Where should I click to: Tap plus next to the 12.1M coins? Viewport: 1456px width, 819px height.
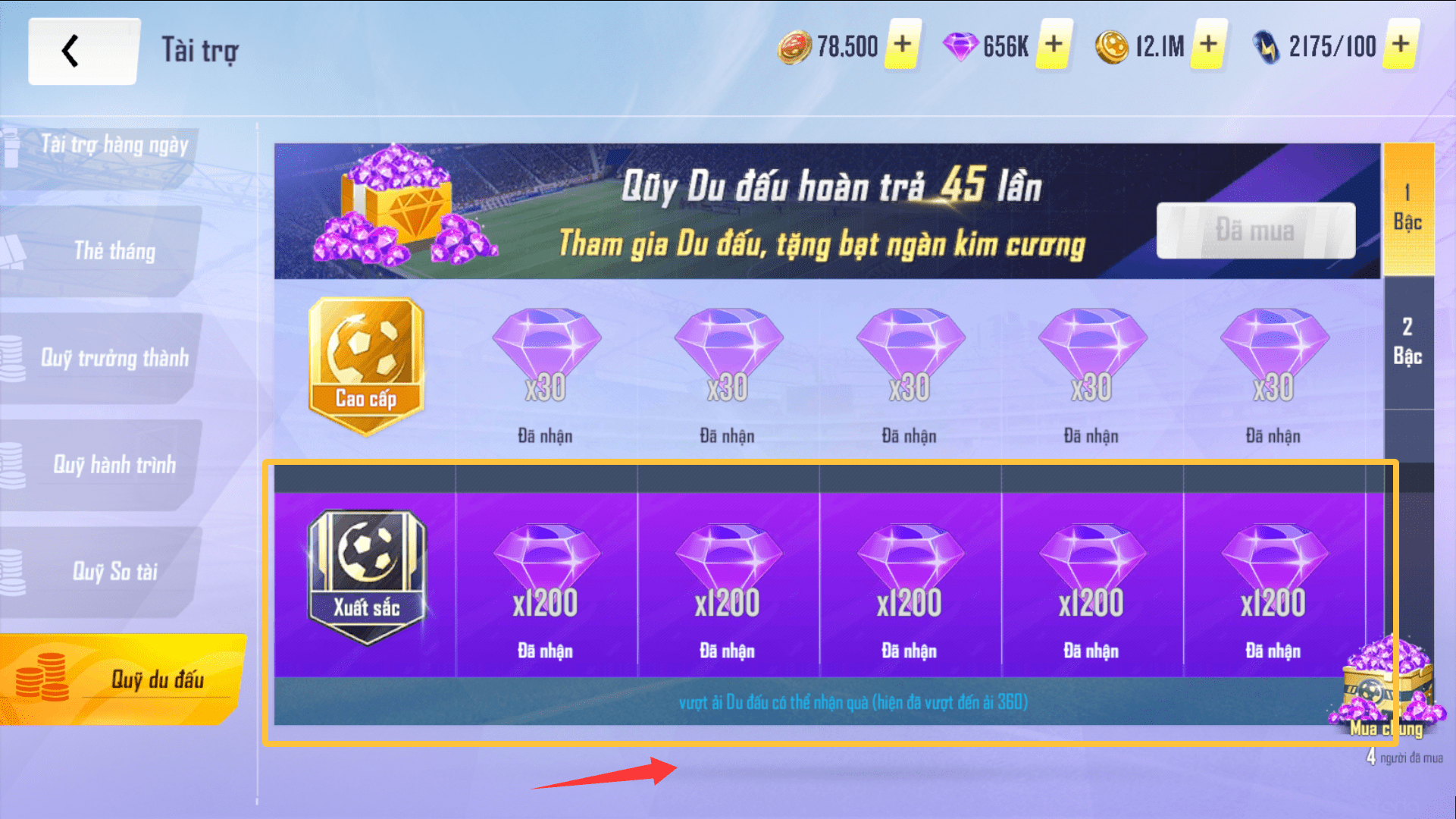click(x=1208, y=44)
